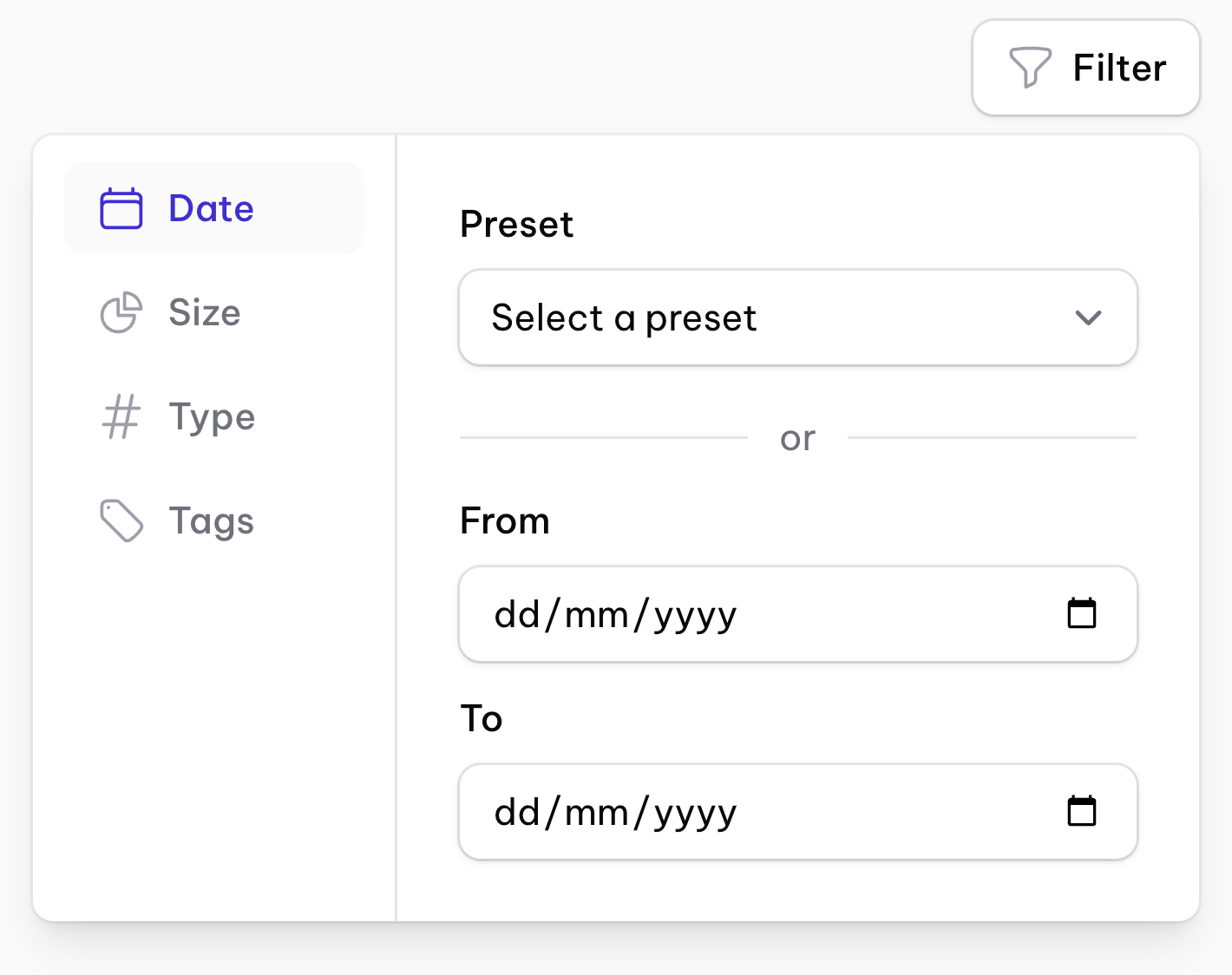1232x975 pixels.
Task: Click the To label text
Action: [482, 719]
